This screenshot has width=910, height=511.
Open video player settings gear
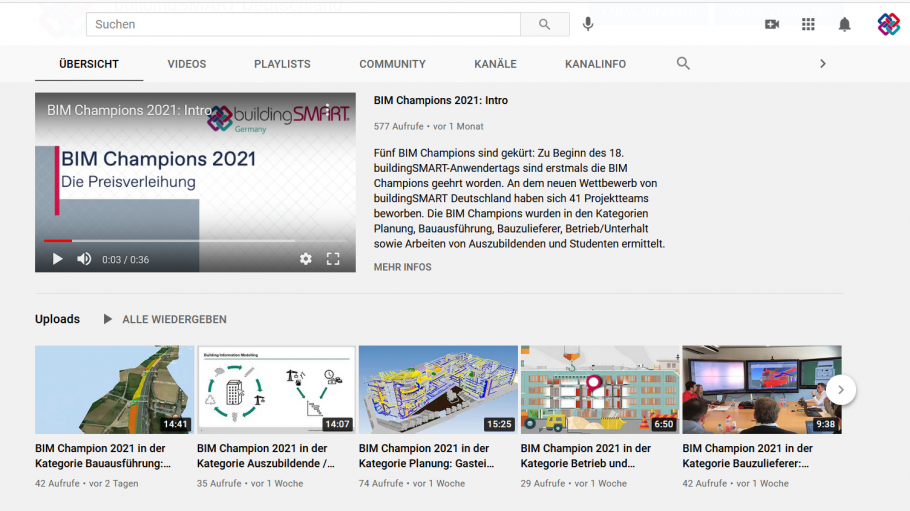pos(305,259)
